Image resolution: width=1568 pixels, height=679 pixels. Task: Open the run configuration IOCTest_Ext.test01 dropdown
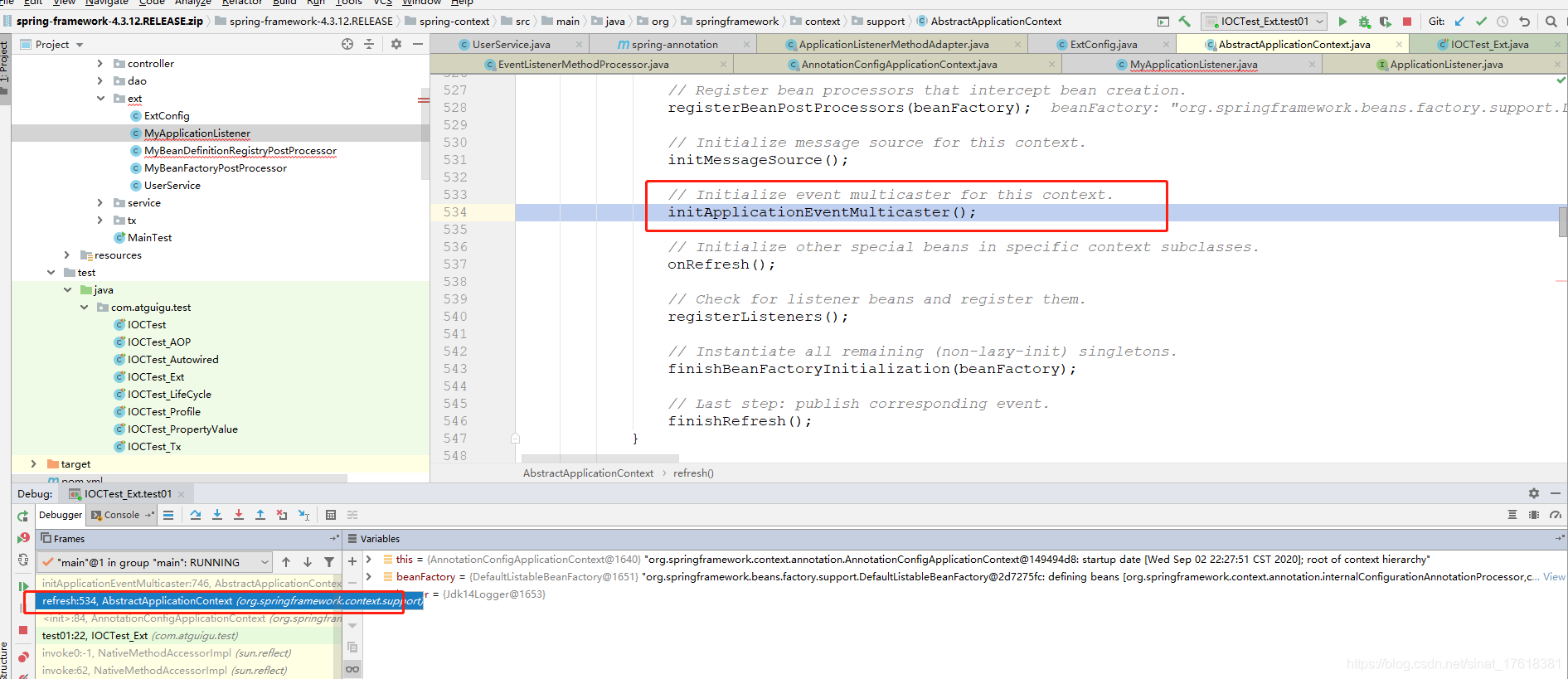[x=1265, y=22]
